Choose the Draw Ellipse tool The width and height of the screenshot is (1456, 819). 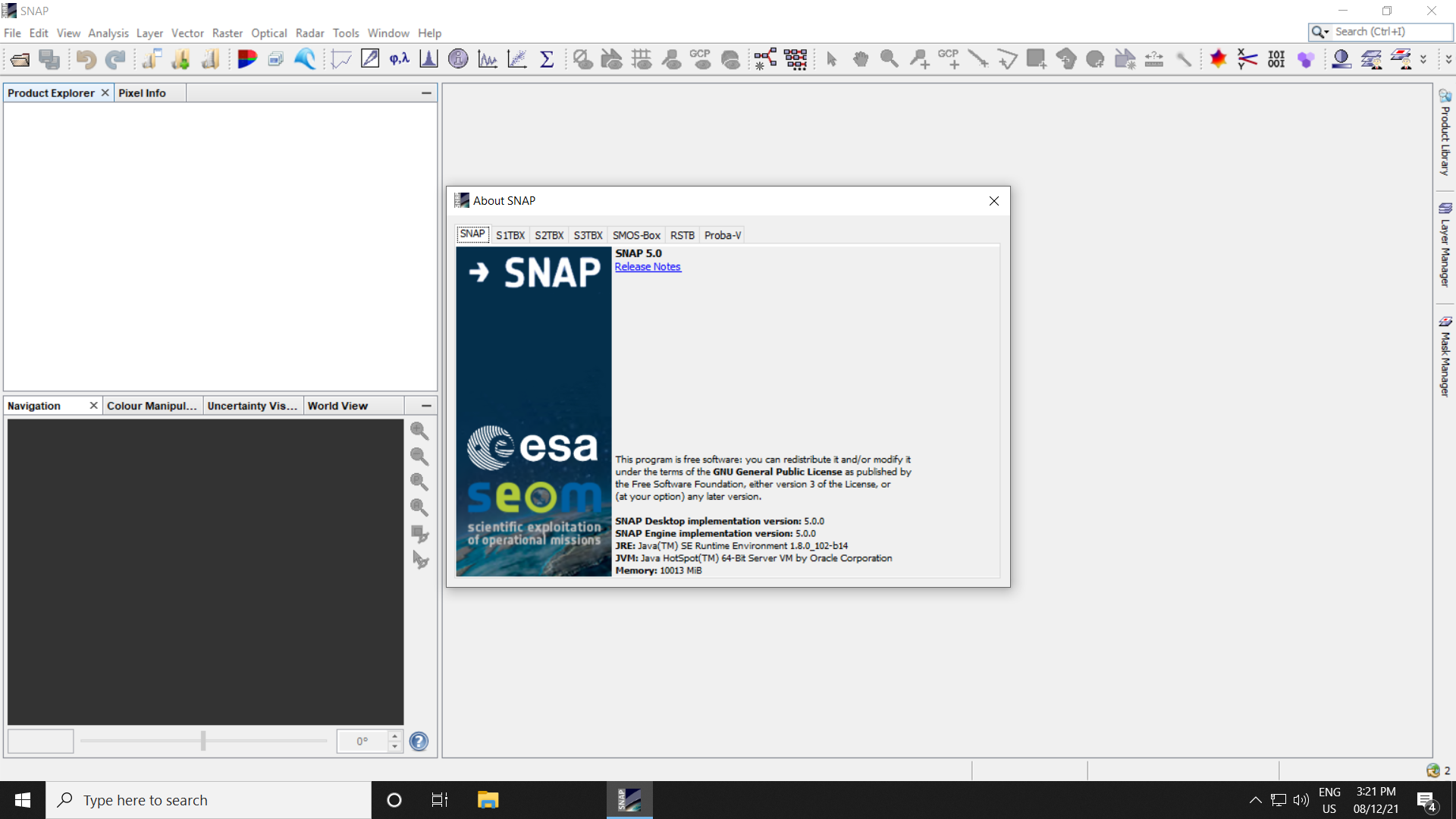[1095, 59]
